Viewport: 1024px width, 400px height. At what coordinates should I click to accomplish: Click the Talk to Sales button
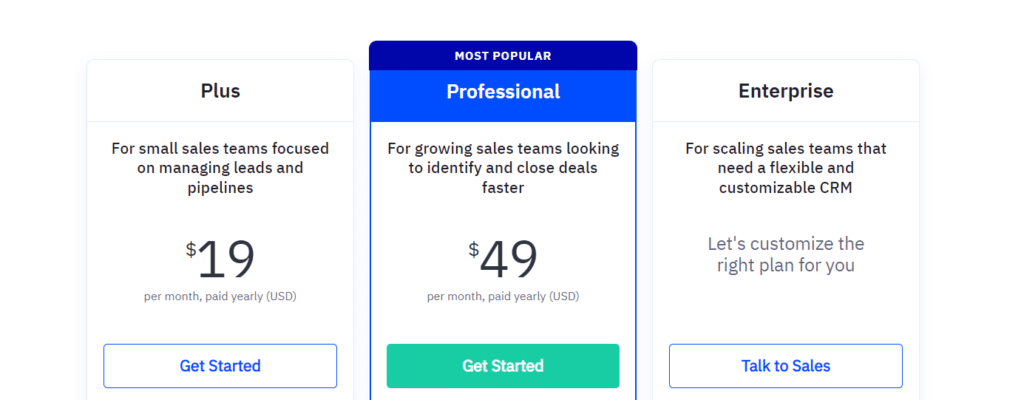tap(786, 366)
